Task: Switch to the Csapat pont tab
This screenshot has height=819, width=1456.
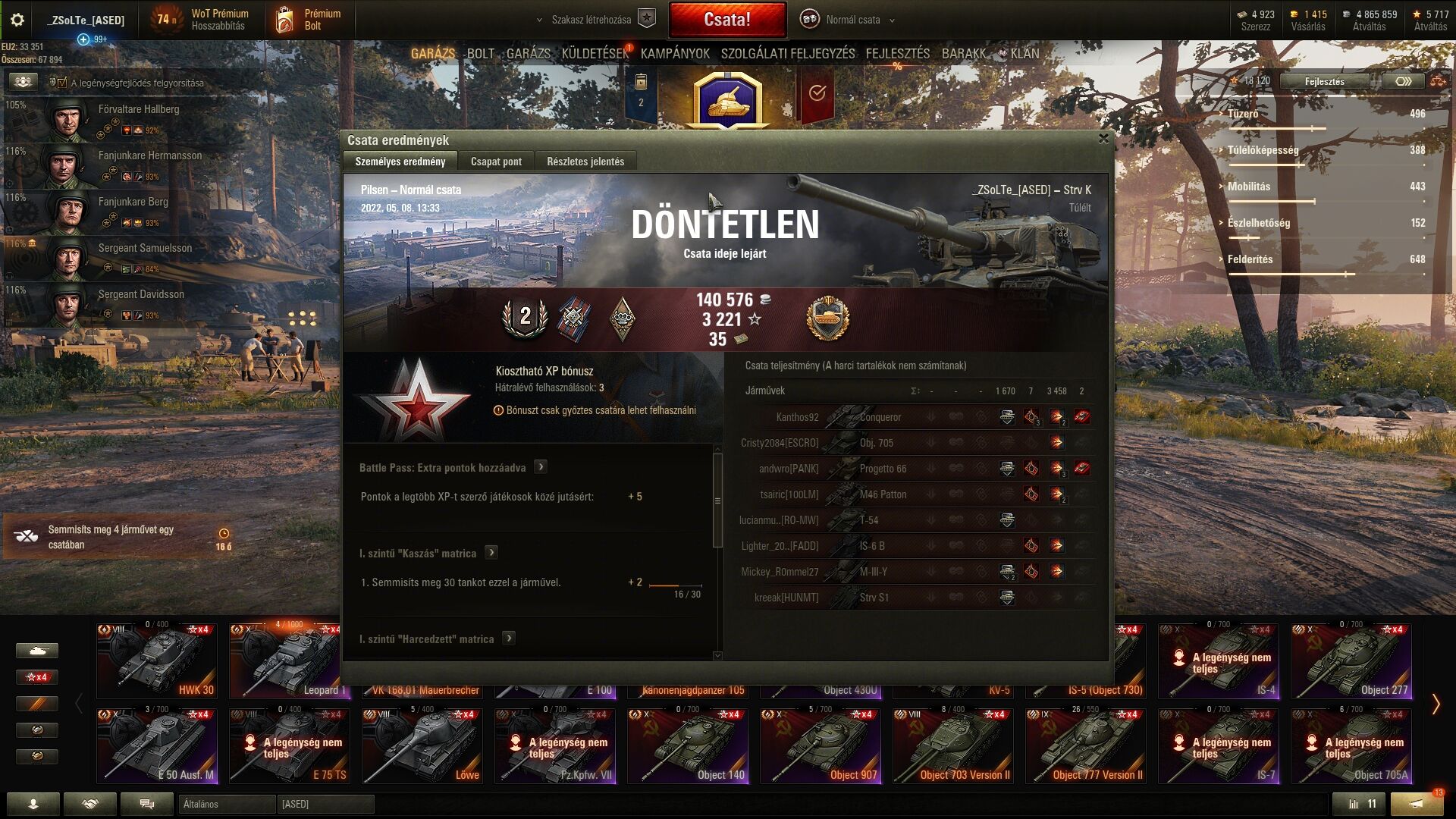Action: click(x=496, y=162)
